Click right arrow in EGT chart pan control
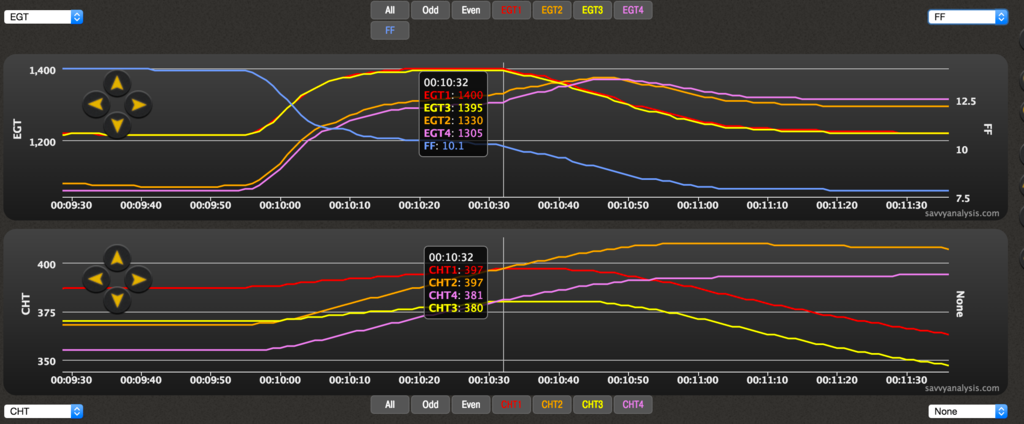This screenshot has width=1024, height=424. coord(138,103)
